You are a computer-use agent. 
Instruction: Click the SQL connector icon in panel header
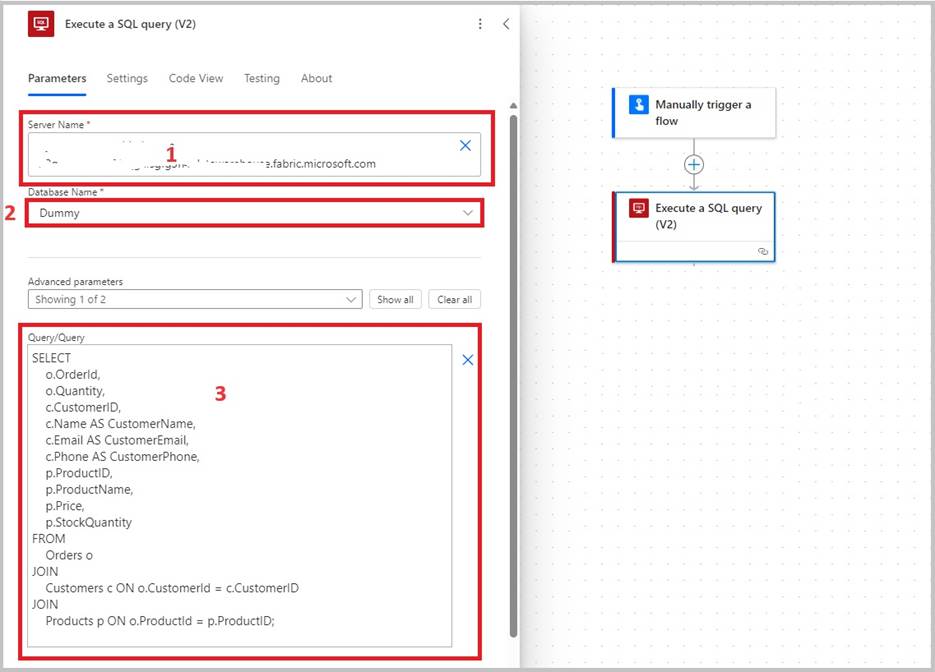click(x=41, y=24)
